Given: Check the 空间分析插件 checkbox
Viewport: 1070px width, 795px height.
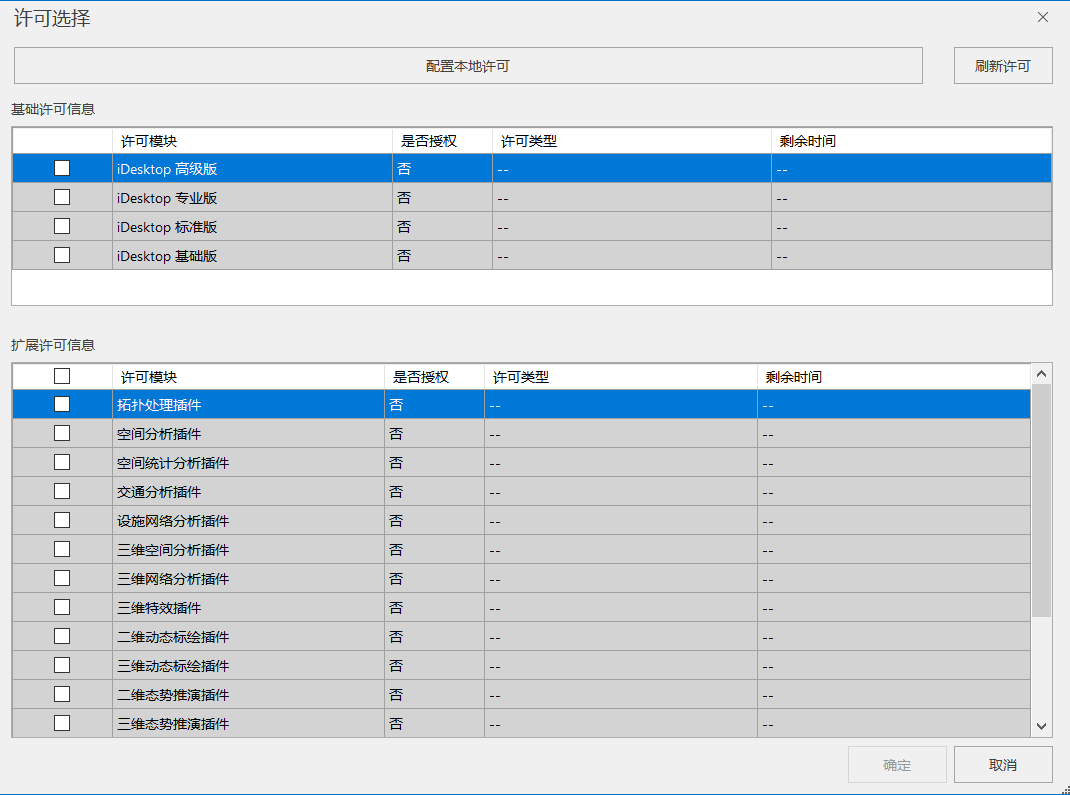Looking at the screenshot, I should 62,433.
